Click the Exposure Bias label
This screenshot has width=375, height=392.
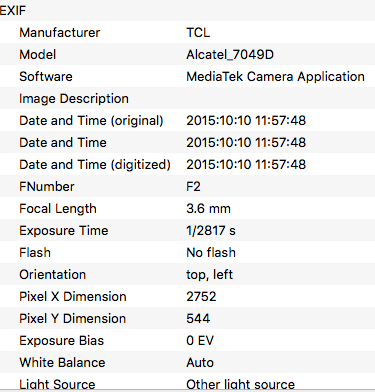(x=62, y=341)
